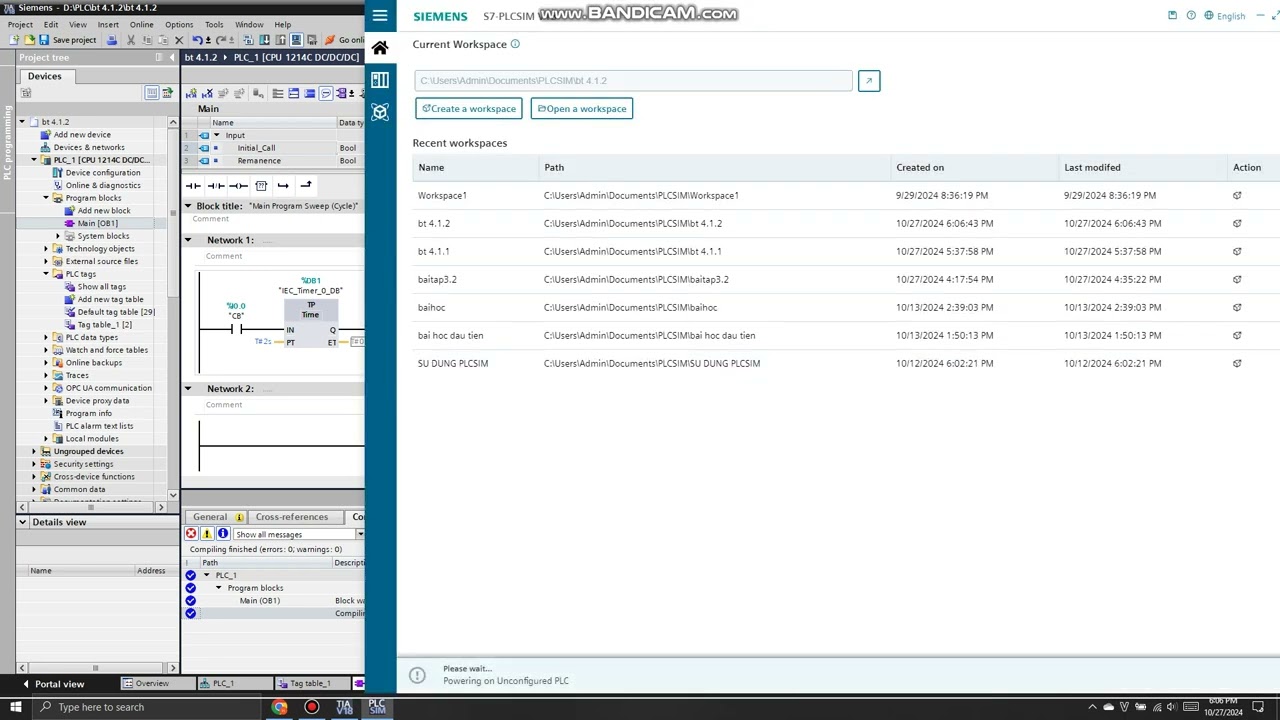Click the Cut scissors icon in TIA
The image size is (1280, 720).
130,40
